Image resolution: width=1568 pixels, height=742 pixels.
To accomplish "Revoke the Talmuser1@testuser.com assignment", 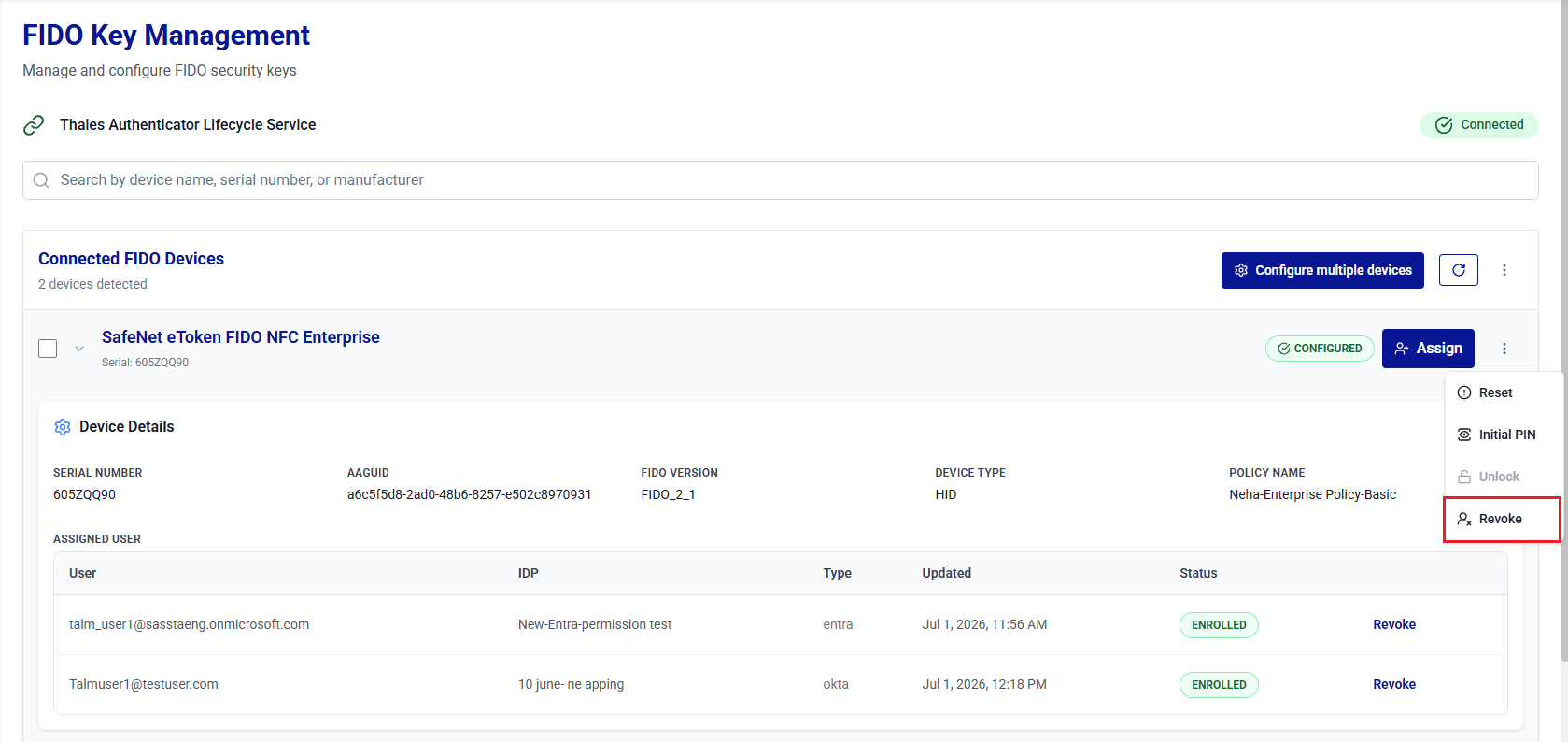I will [1394, 684].
